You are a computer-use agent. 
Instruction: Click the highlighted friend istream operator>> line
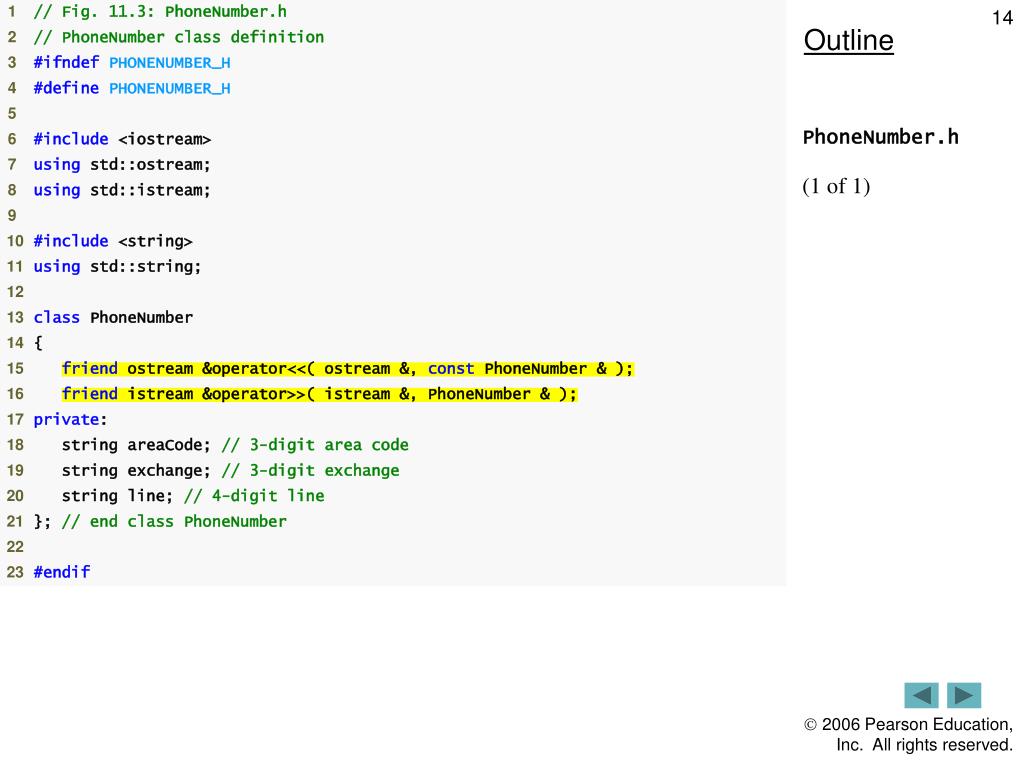[x=319, y=394]
